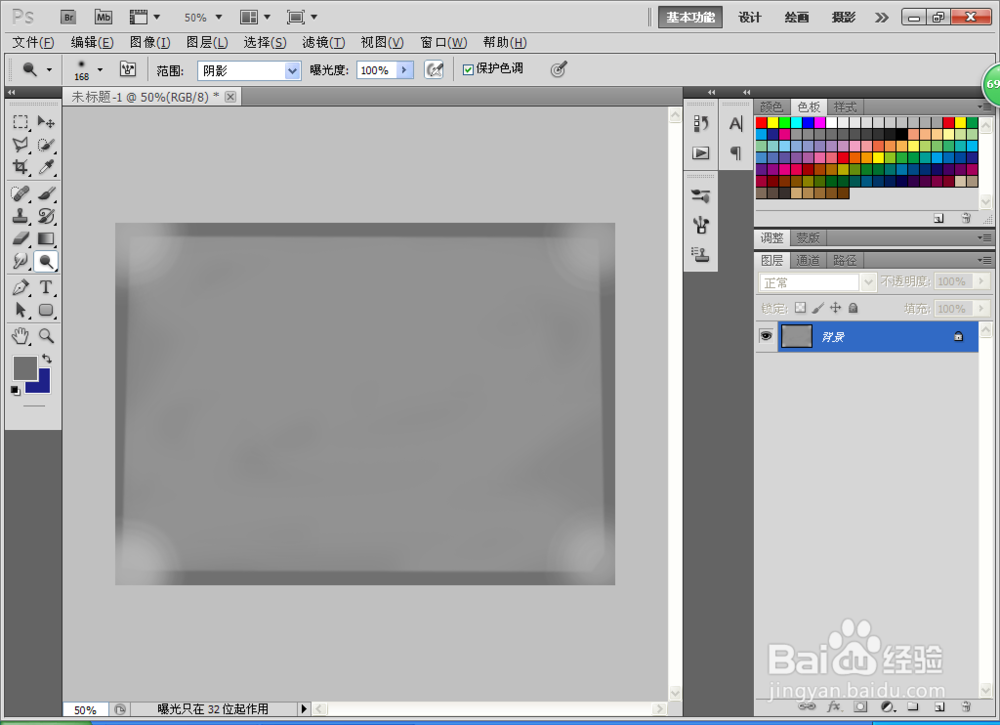Toggle lock transparent pixels

tap(800, 308)
